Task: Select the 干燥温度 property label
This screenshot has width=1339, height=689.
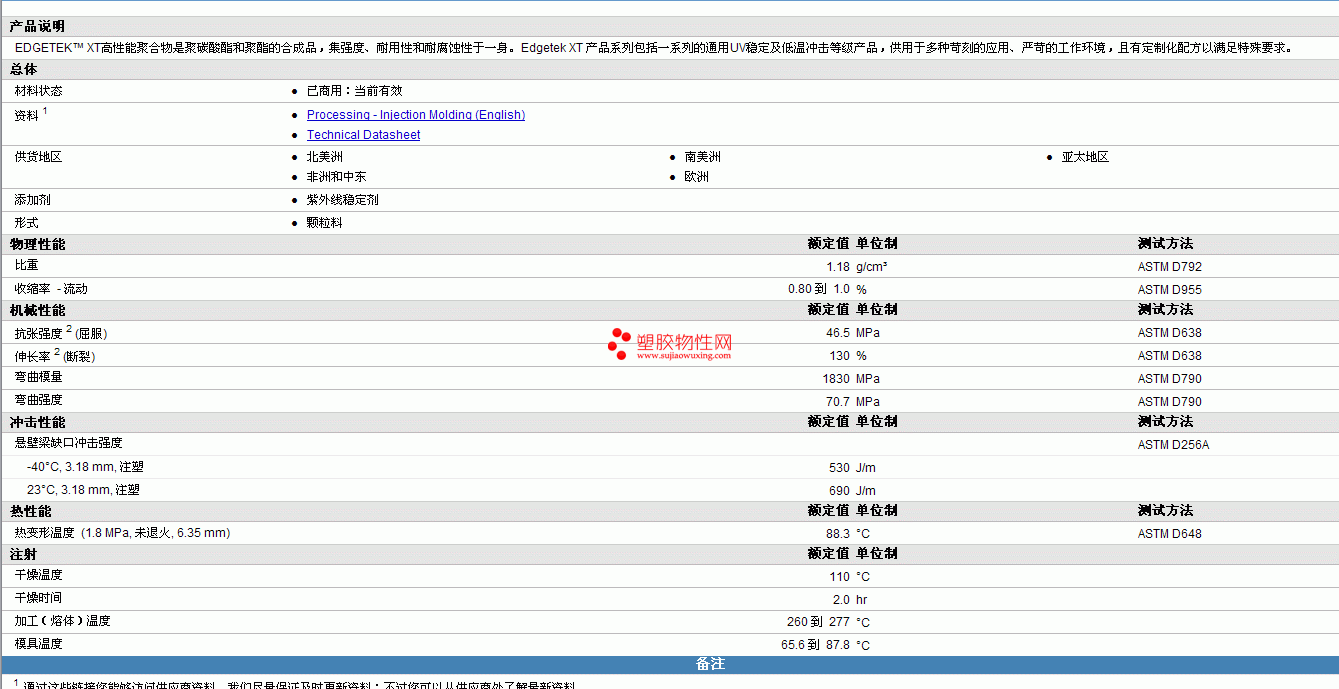Action: pyautogui.click(x=38, y=575)
